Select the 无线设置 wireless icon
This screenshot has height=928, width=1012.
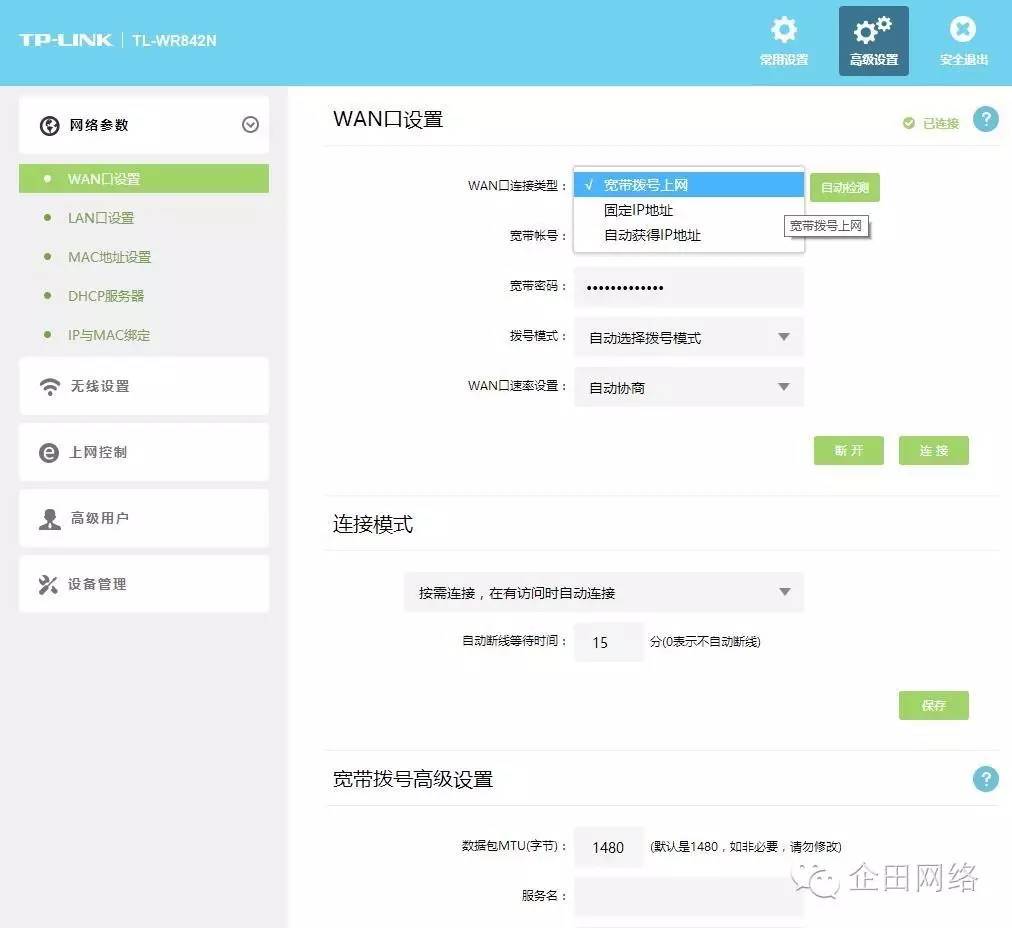(x=48, y=386)
